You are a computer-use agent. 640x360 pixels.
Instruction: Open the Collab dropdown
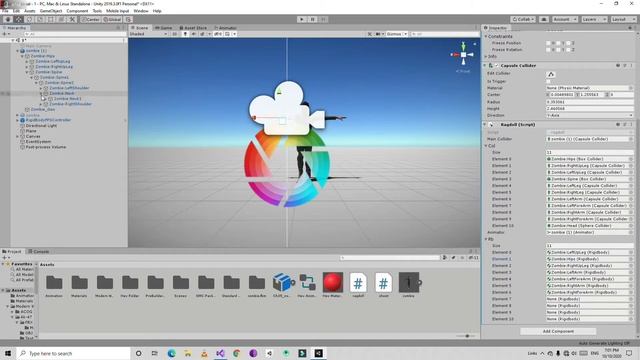pyautogui.click(x=523, y=19)
